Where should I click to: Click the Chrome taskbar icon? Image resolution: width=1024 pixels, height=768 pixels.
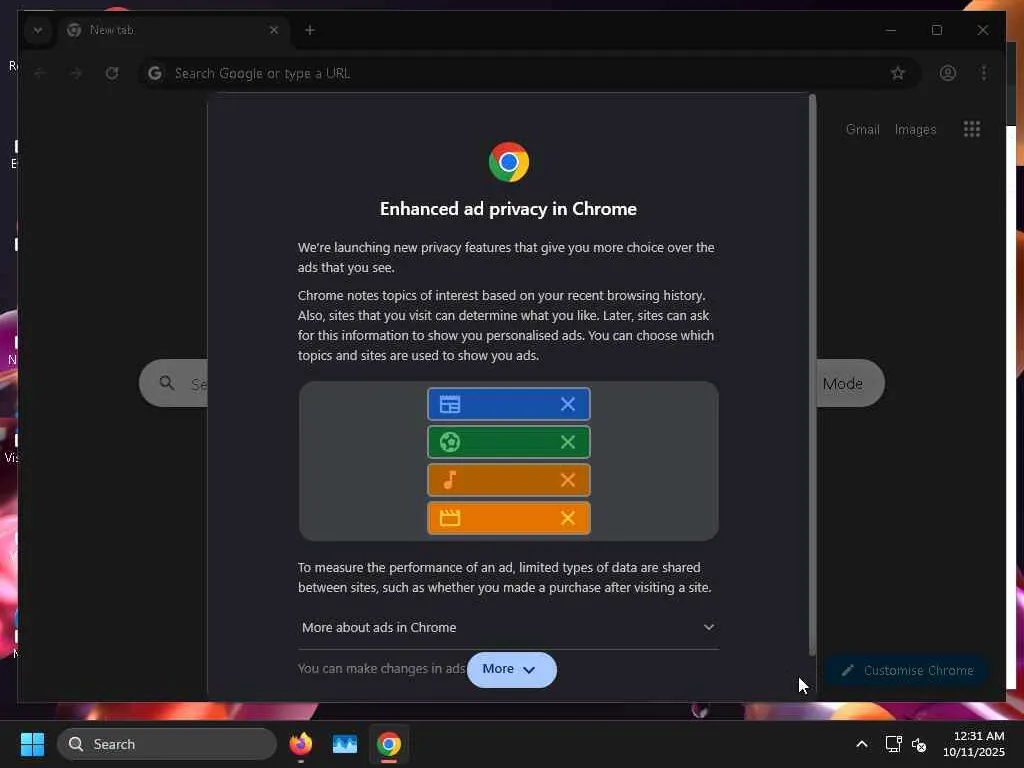coord(389,744)
